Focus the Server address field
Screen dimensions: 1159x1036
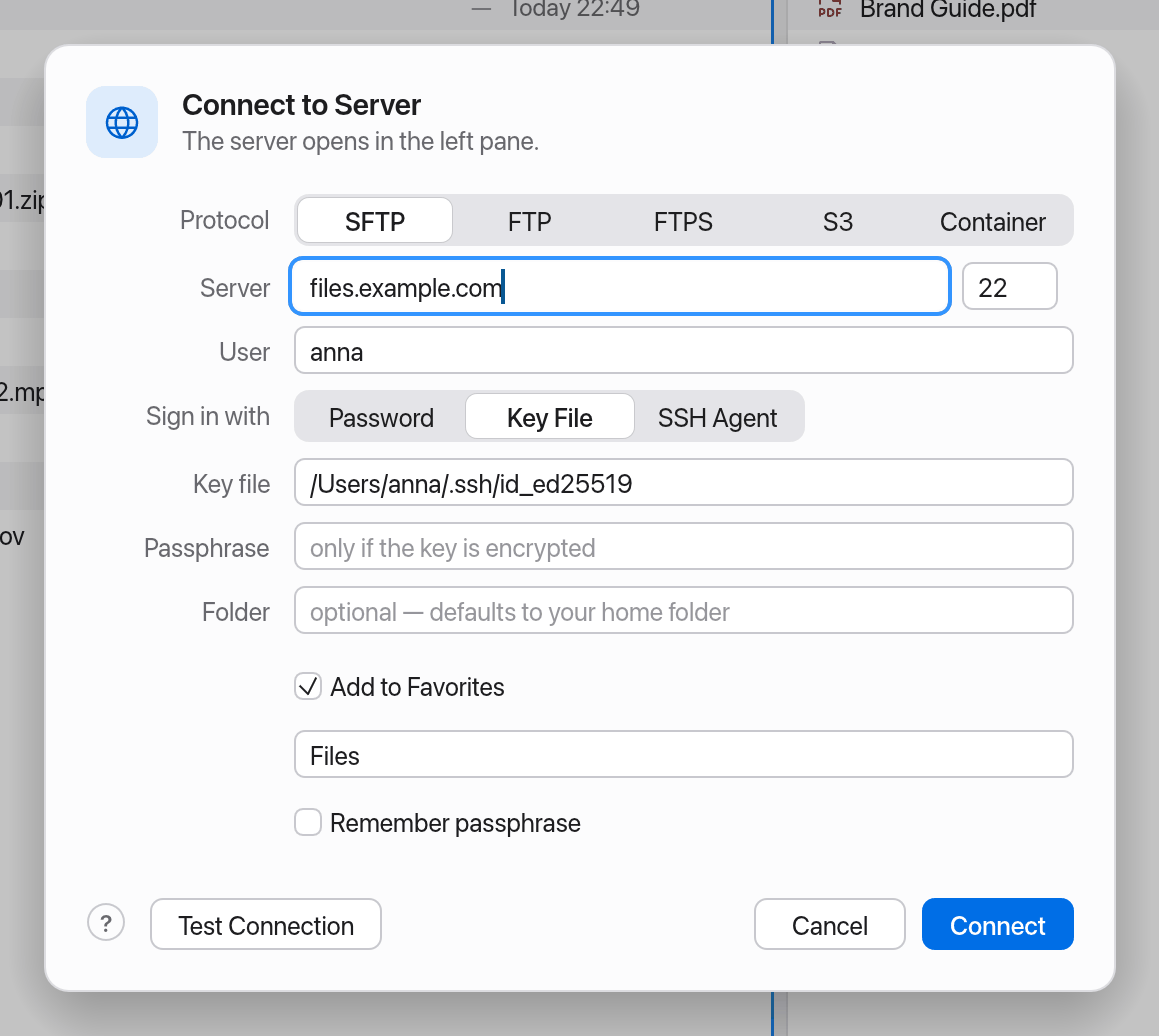click(619, 287)
